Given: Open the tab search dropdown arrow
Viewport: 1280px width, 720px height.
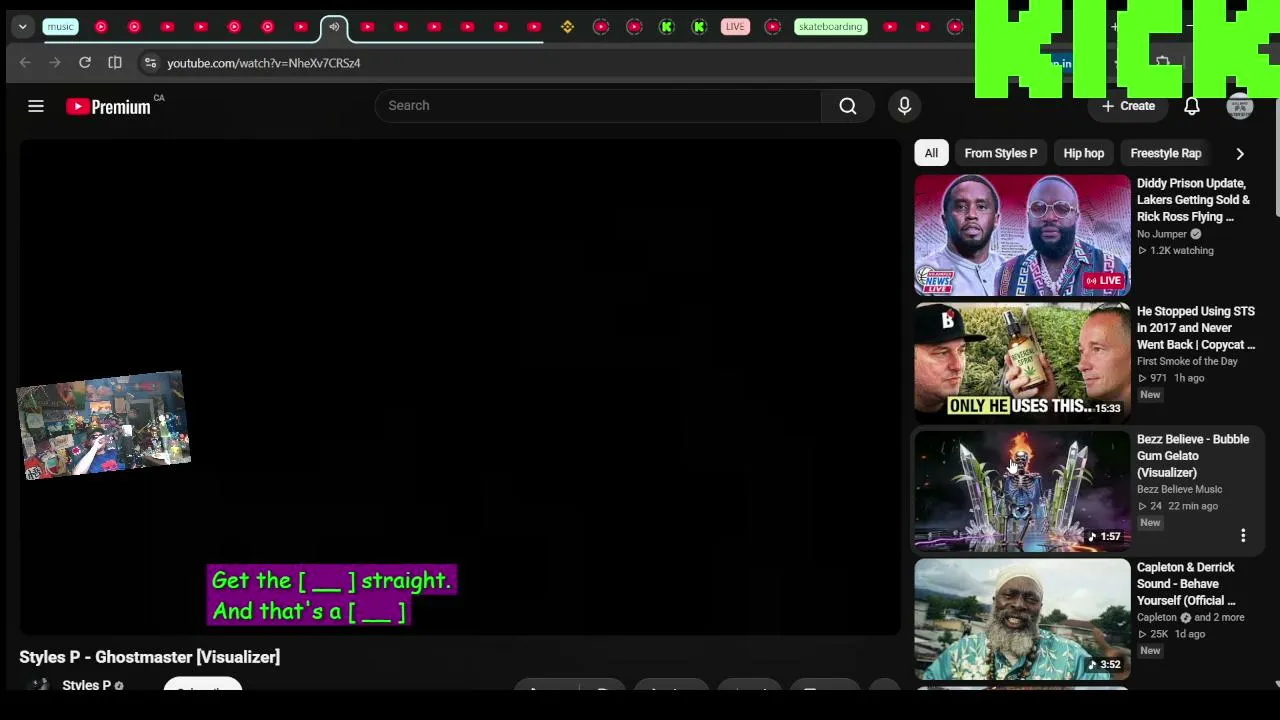Looking at the screenshot, I should point(22,27).
